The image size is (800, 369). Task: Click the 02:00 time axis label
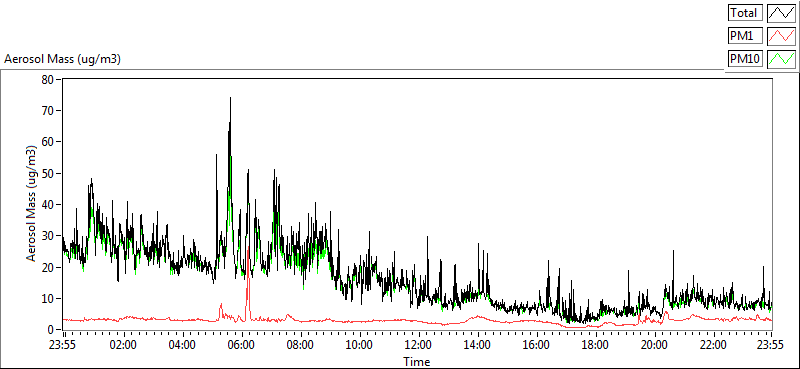pos(123,344)
